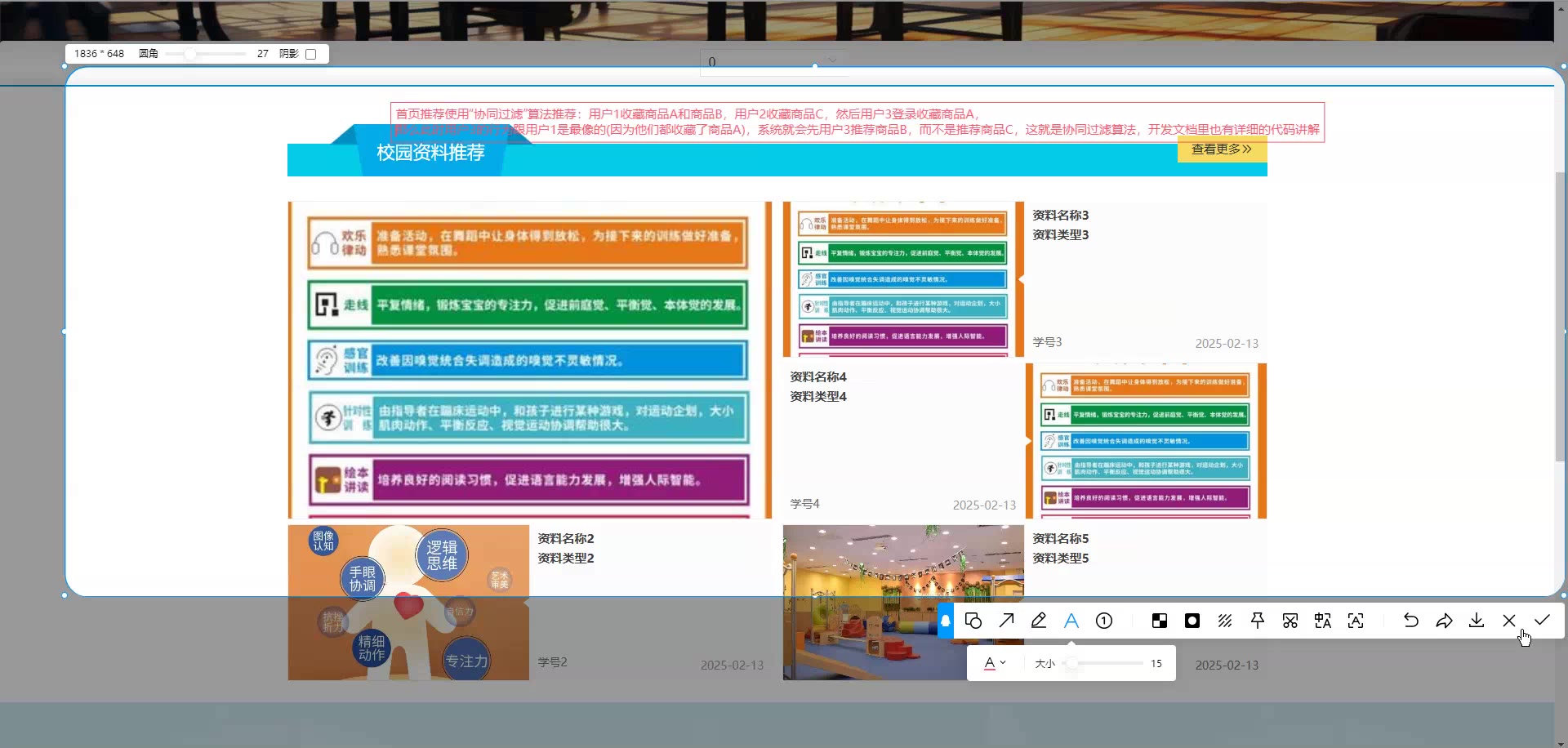Click the 2025-02-13 date next to 学号2
The height and width of the screenshot is (748, 1568).
coord(732,666)
